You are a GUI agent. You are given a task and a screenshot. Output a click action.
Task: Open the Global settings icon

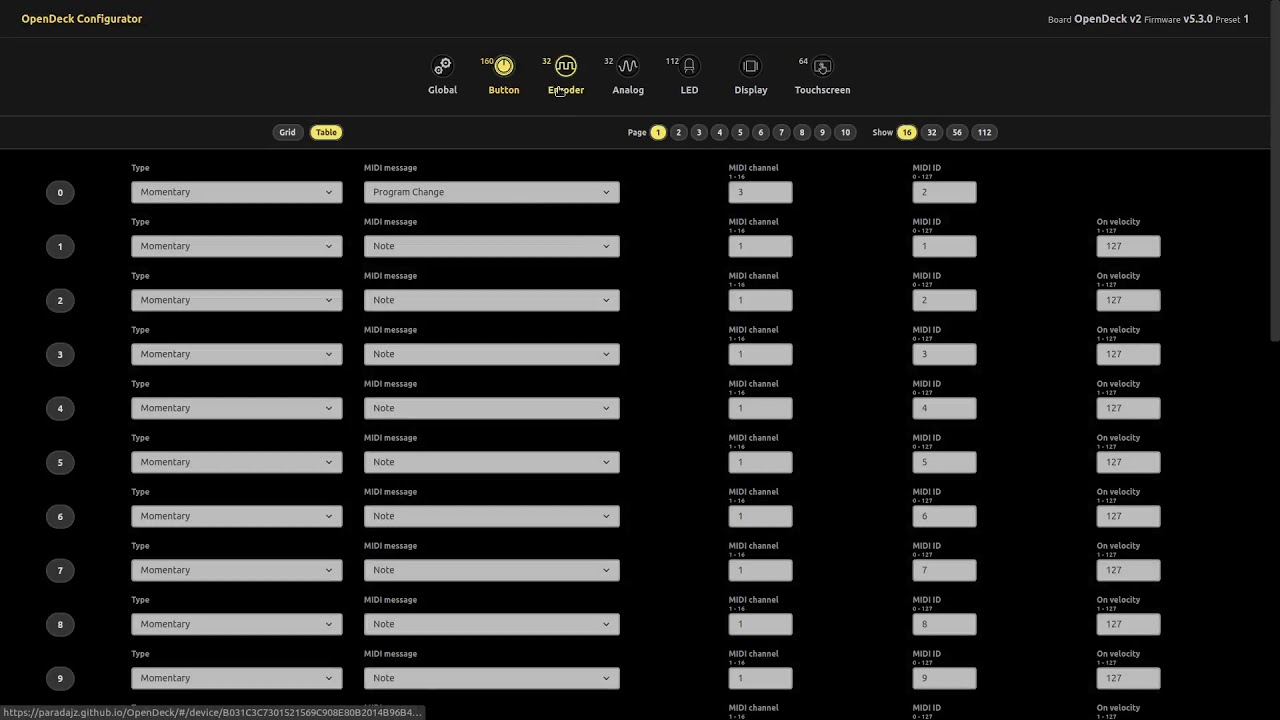[x=442, y=66]
